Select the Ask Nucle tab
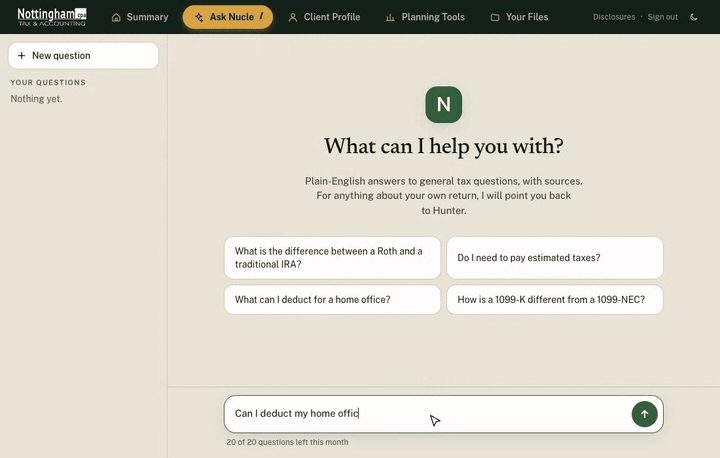 [228, 17]
